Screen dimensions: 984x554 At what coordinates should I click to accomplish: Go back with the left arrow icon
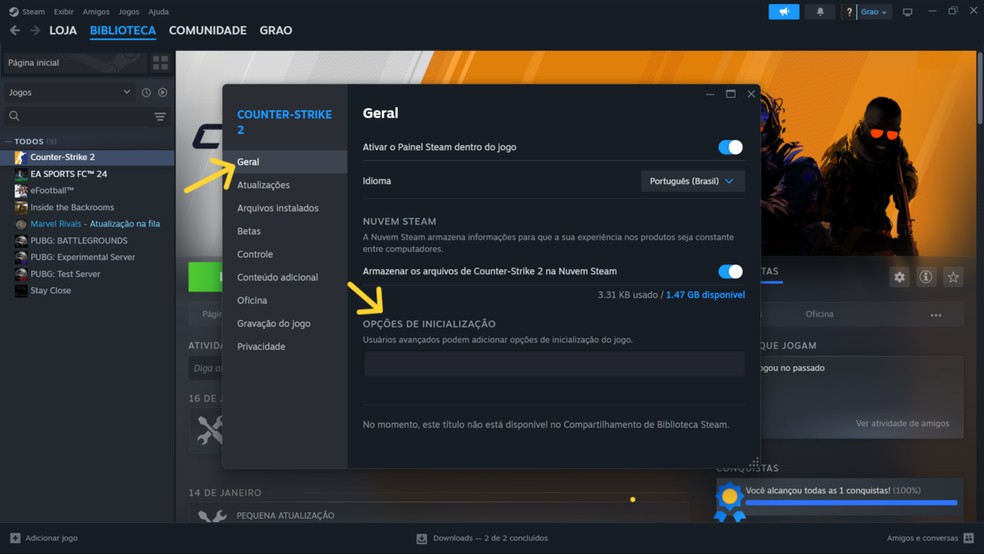click(15, 30)
